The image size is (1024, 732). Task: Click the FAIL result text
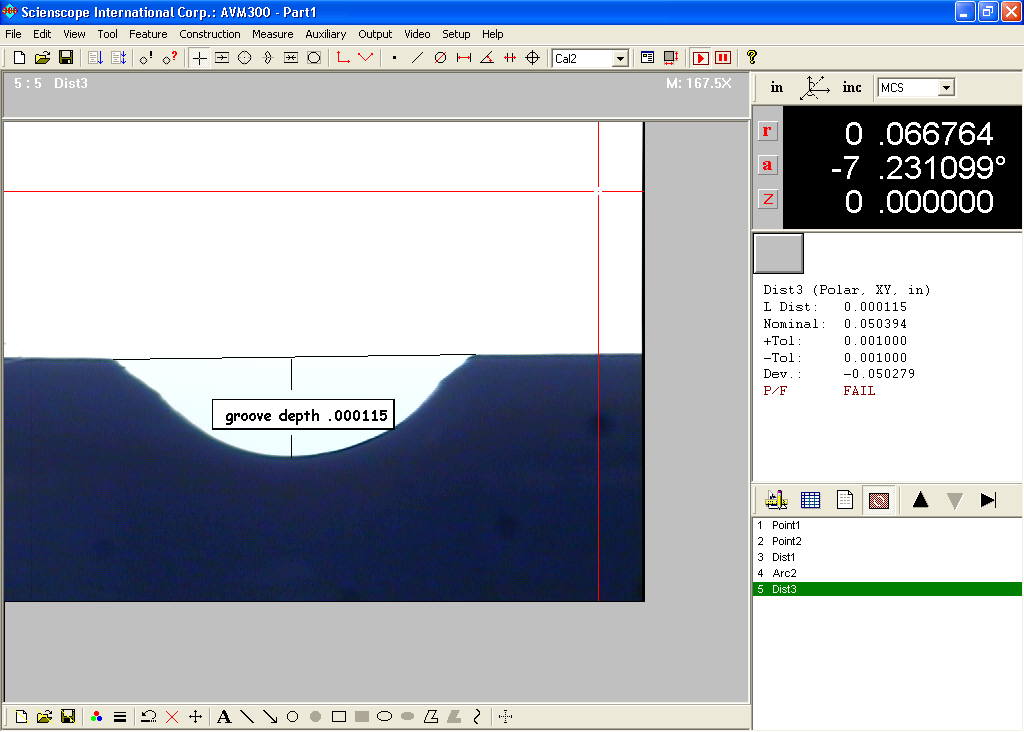tap(859, 390)
